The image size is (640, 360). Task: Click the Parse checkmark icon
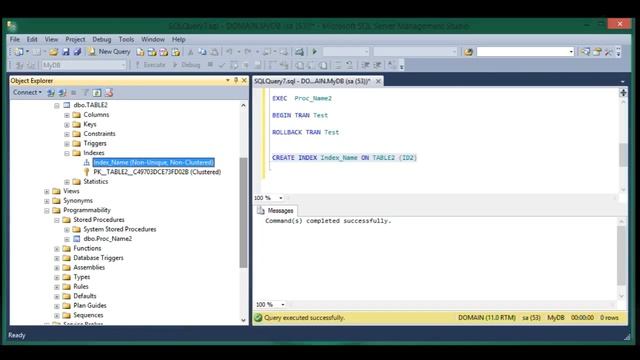[x=222, y=65]
